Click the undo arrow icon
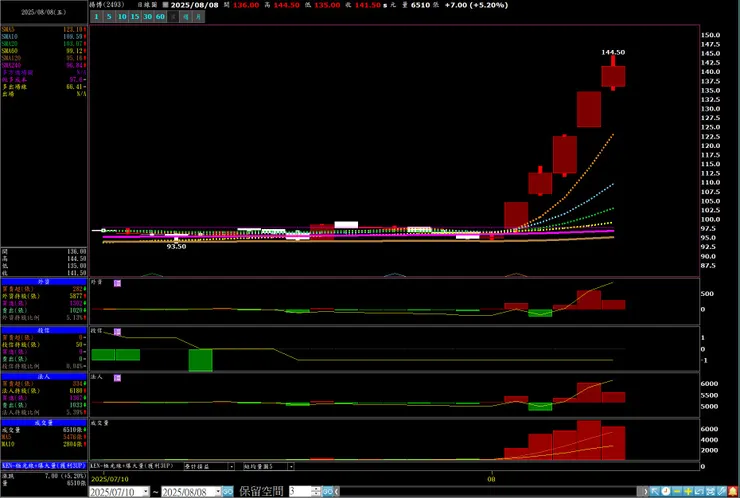 699,491
